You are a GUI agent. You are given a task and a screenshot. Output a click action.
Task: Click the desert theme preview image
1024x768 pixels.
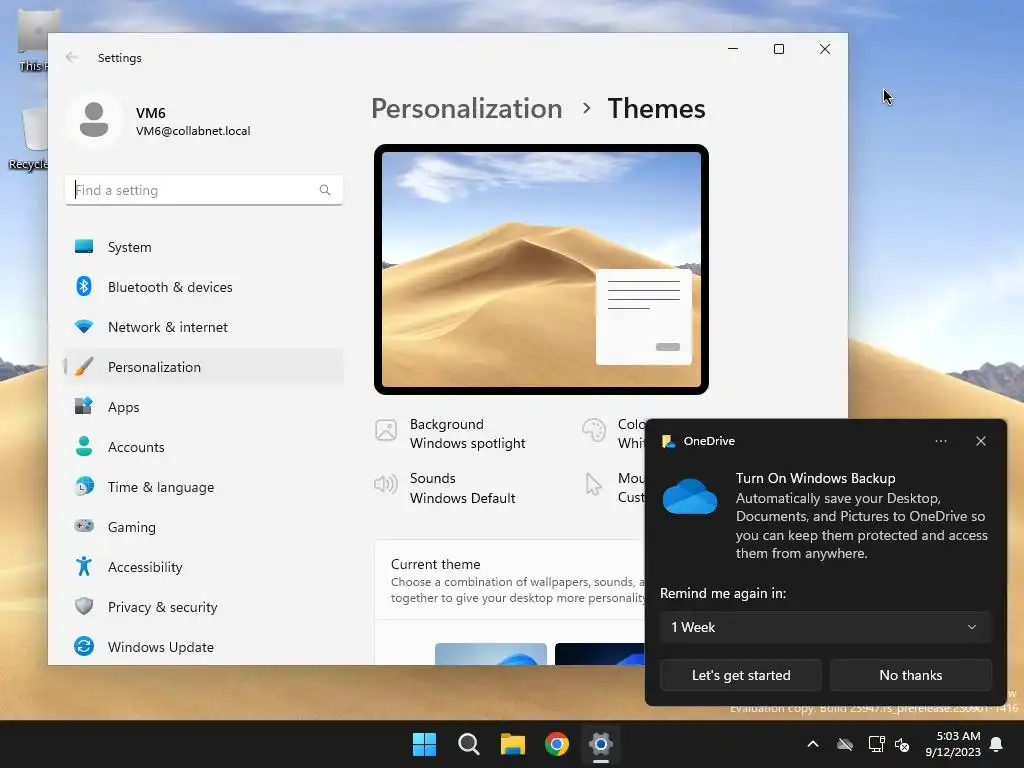(x=541, y=270)
